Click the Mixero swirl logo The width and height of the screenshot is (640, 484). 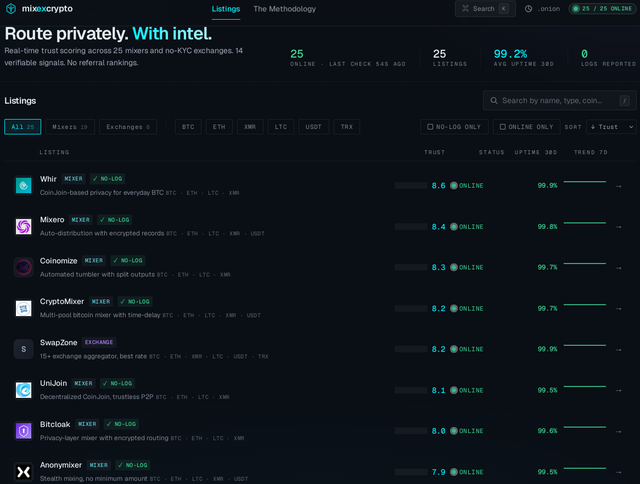point(24,226)
